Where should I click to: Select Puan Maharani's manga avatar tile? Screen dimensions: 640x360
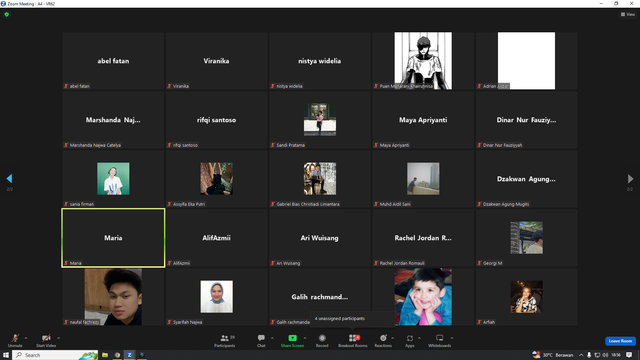423,61
